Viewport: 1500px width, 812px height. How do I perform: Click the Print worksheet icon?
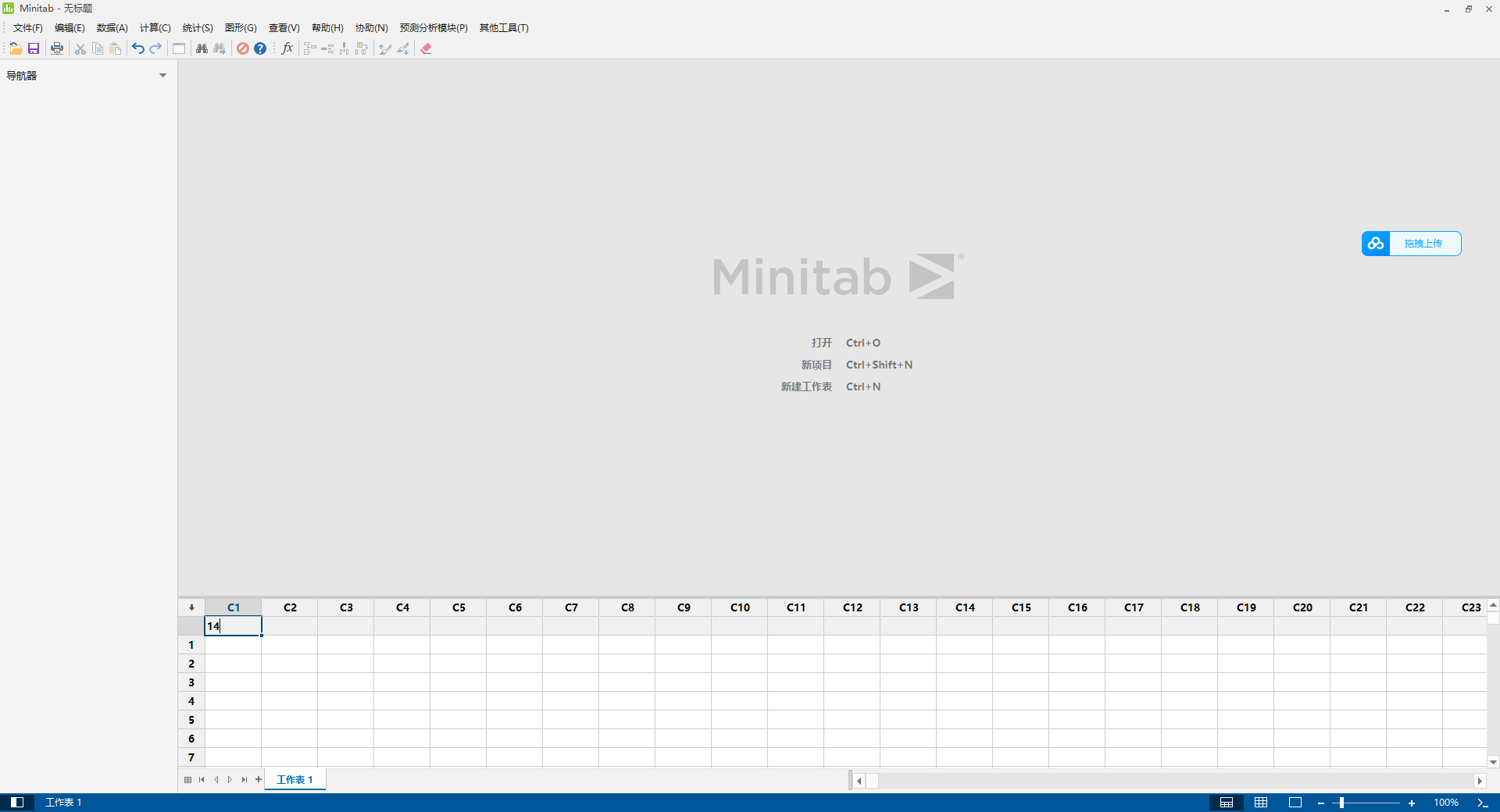pos(56,48)
